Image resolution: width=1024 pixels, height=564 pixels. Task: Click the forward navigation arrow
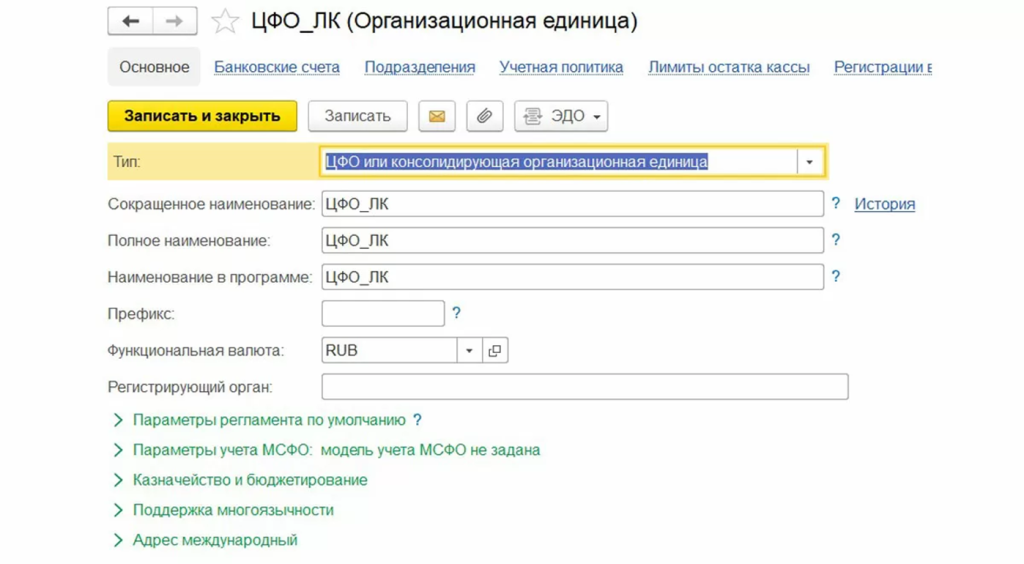(x=174, y=21)
